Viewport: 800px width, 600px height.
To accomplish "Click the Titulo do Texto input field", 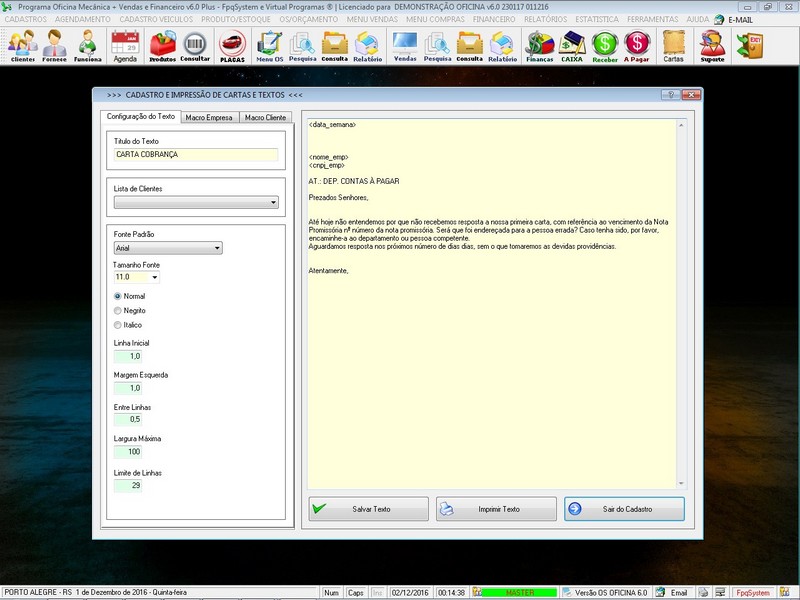I will click(196, 155).
